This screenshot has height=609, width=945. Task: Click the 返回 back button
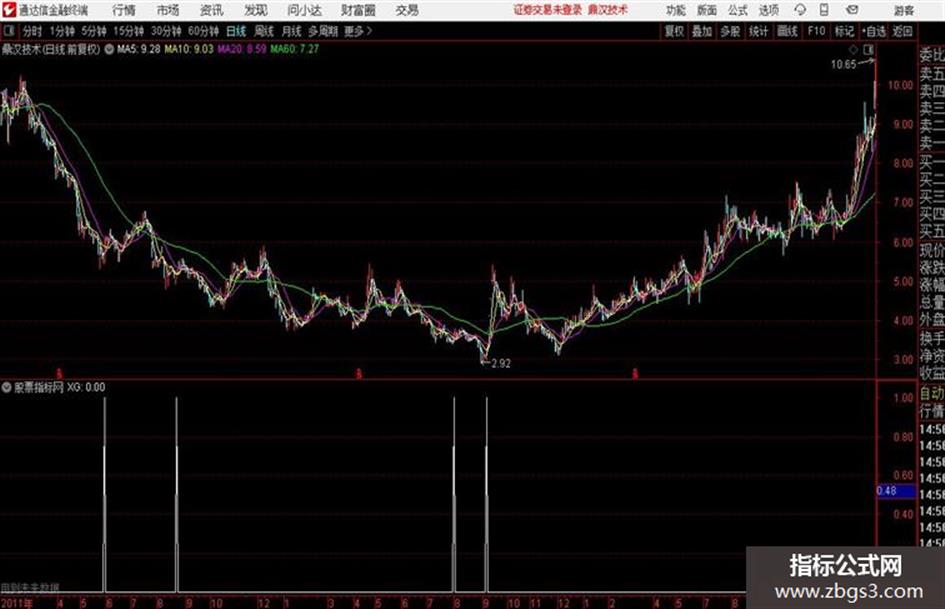902,31
